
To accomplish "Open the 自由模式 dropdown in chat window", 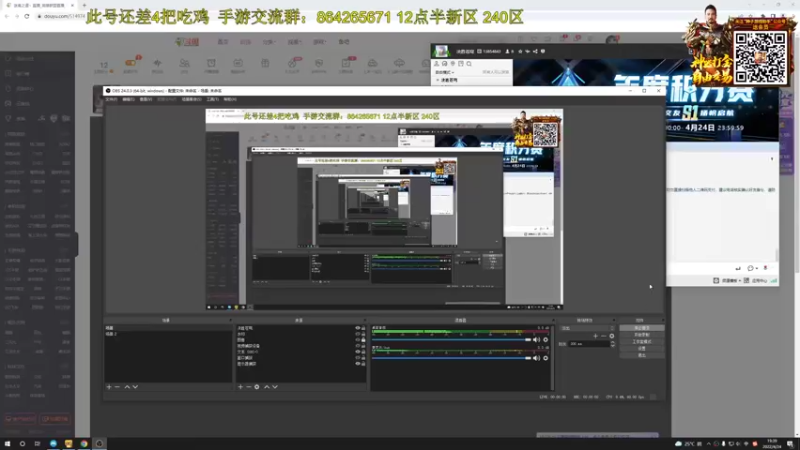I will coord(444,72).
